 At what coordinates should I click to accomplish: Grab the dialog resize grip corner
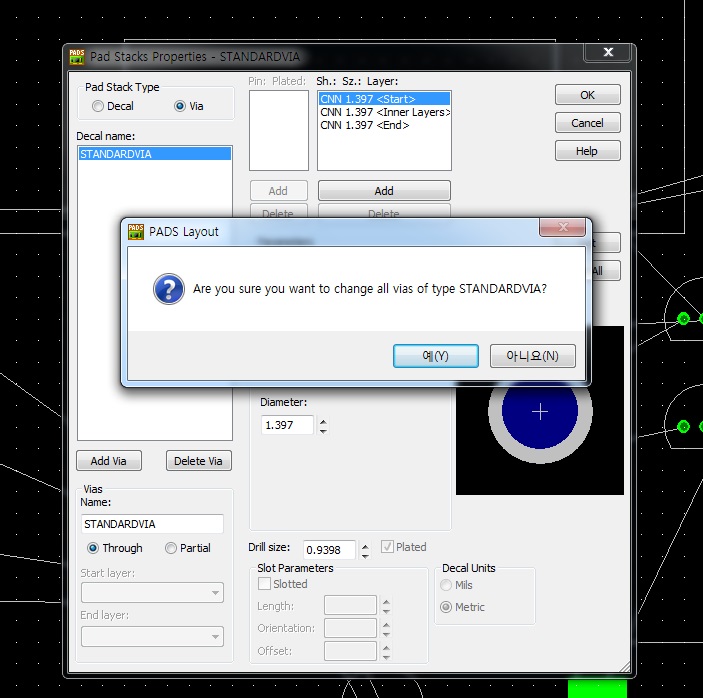625,667
